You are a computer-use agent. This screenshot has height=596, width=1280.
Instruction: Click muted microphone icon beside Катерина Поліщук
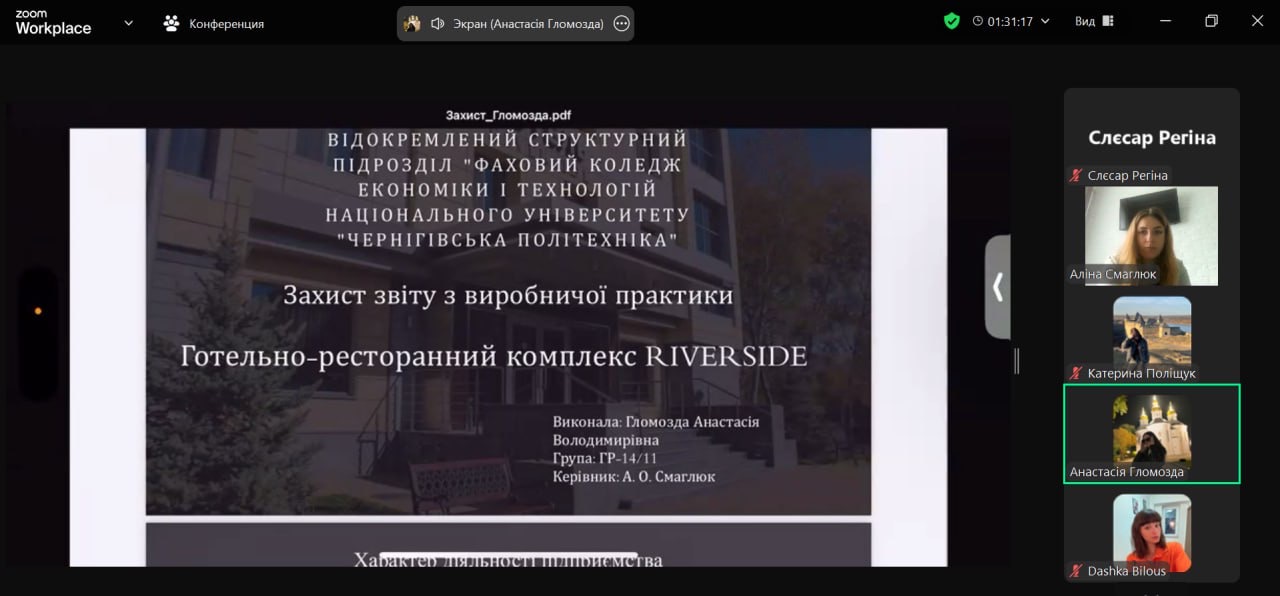[x=1076, y=373]
